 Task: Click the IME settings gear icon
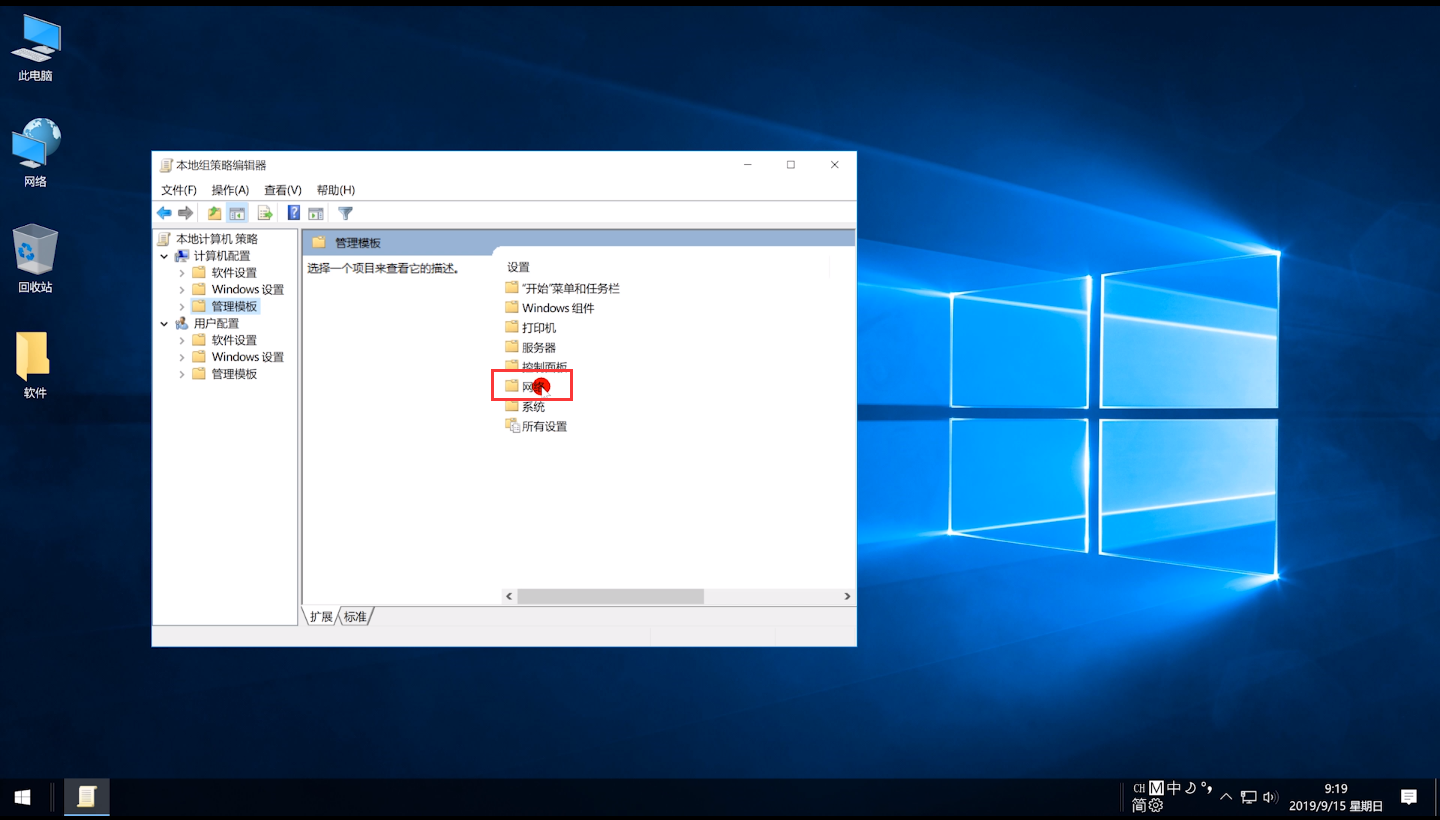[x=1156, y=805]
